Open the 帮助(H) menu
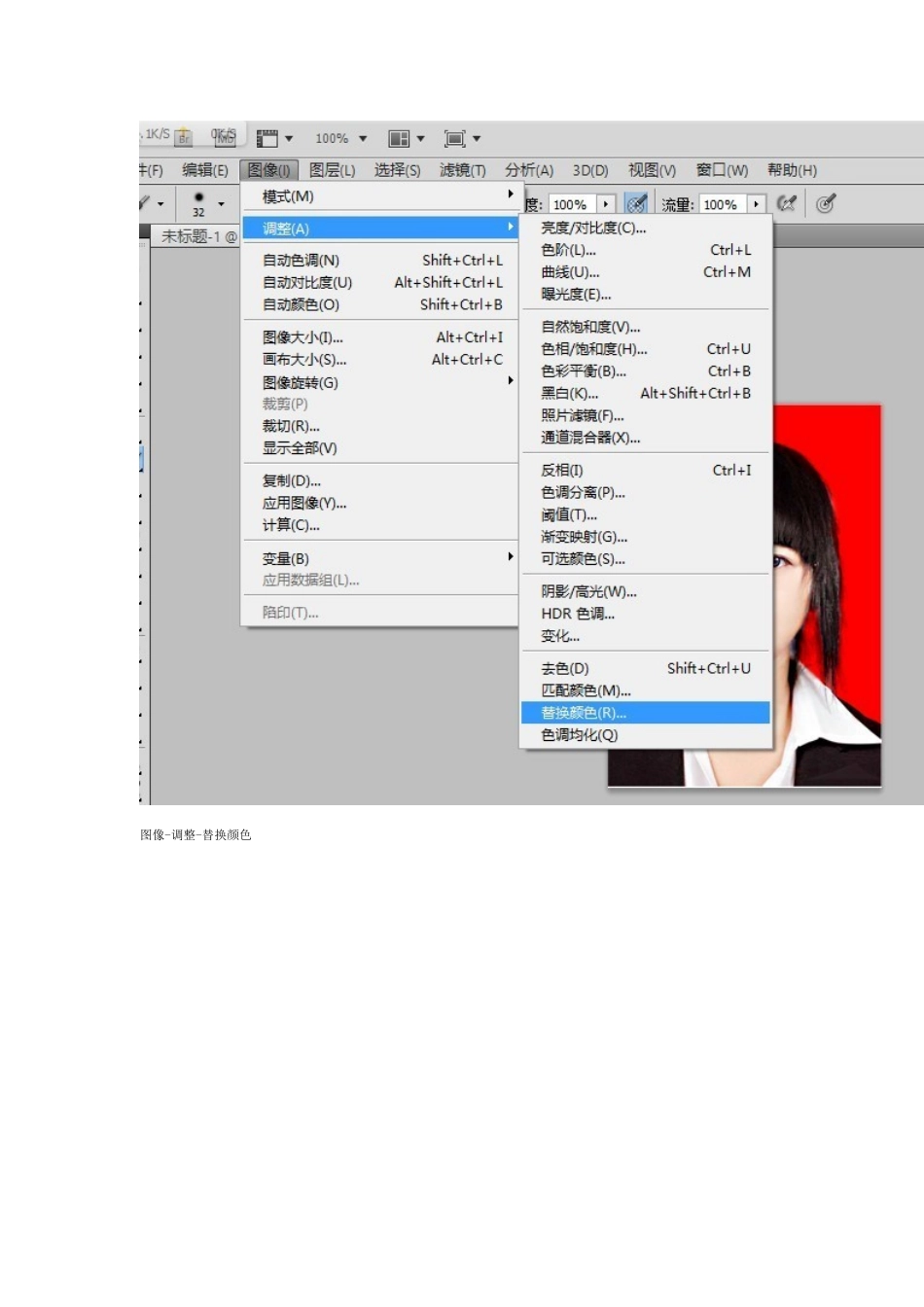 tap(792, 170)
